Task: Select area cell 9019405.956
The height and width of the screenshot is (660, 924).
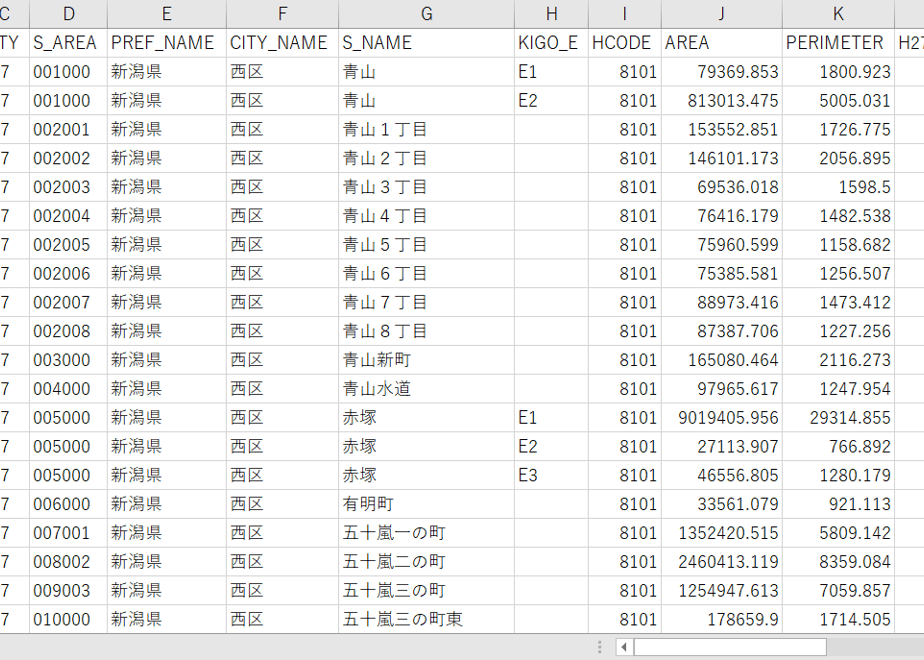Action: tap(722, 418)
